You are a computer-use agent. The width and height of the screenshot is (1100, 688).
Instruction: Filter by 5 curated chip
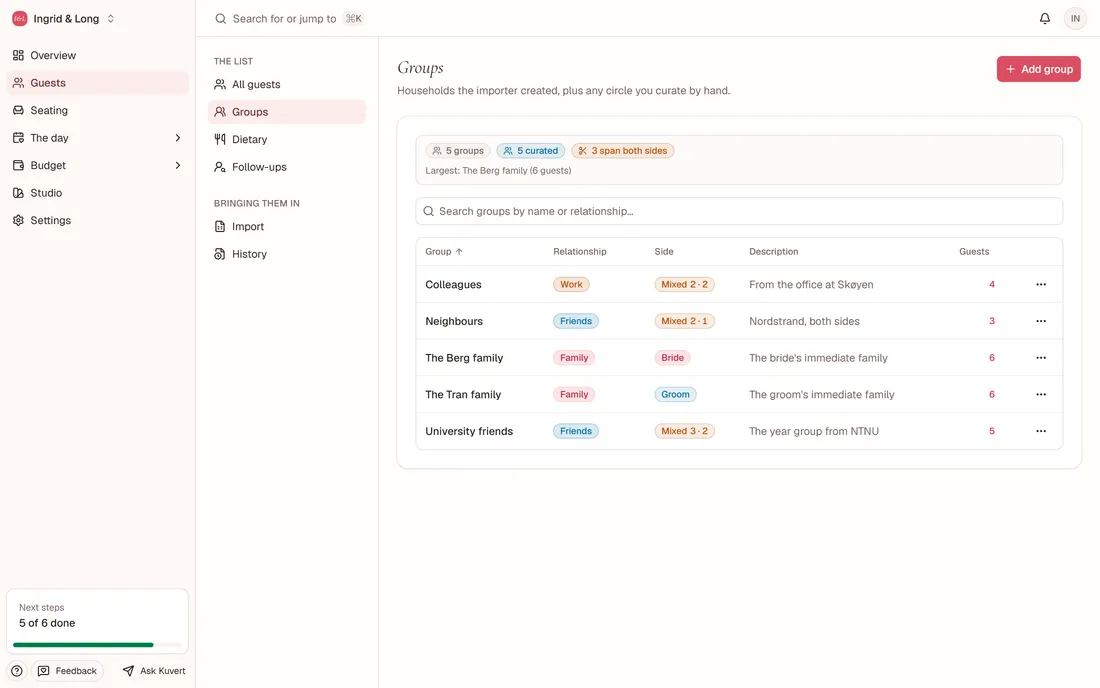coord(530,151)
